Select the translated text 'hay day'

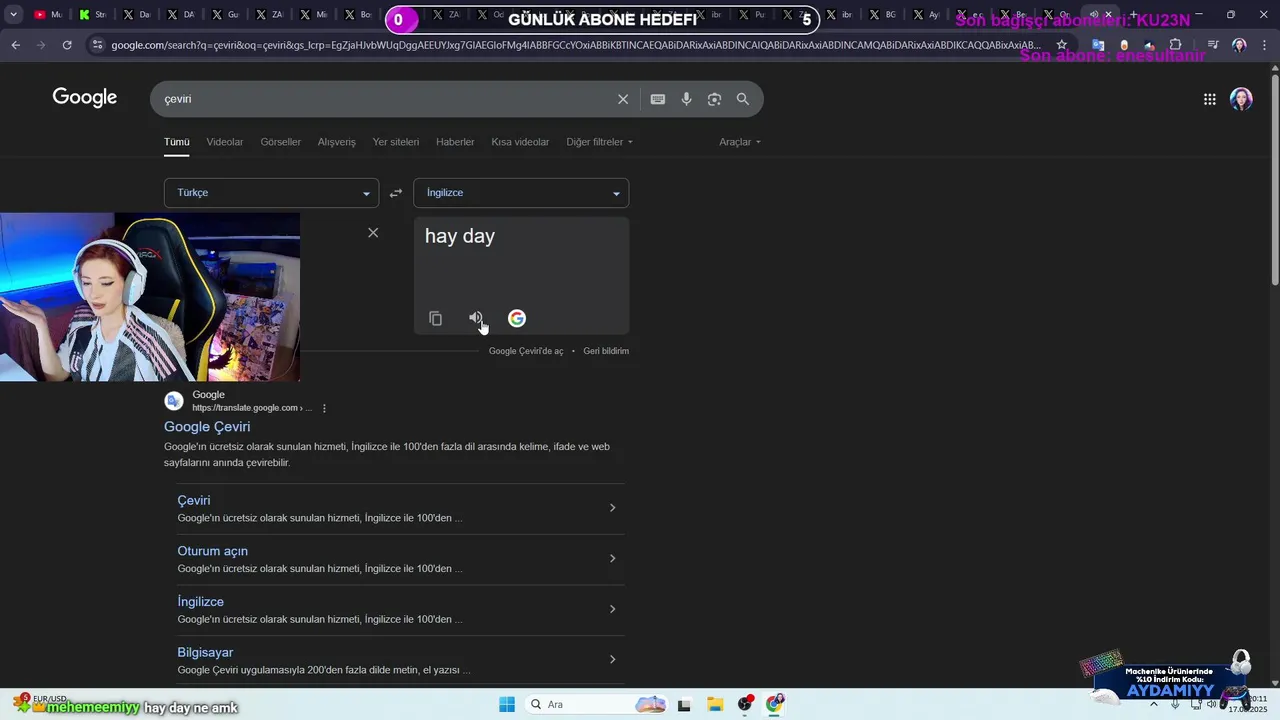pyautogui.click(x=460, y=237)
